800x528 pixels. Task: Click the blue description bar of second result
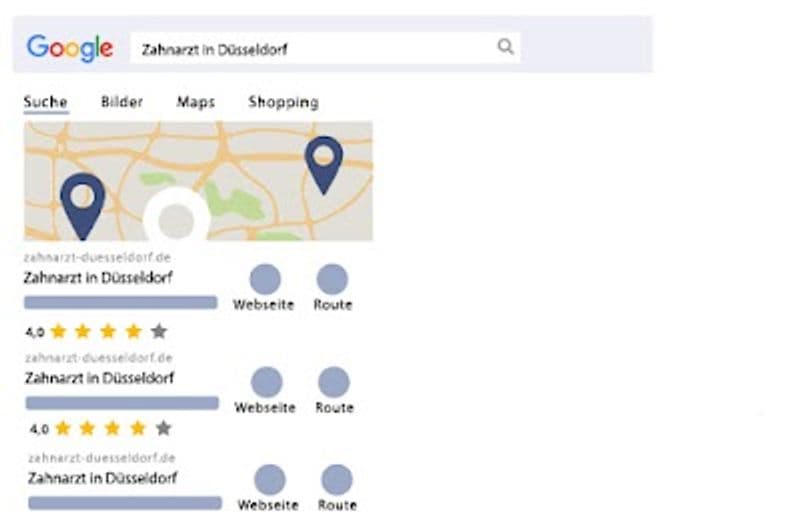122,403
